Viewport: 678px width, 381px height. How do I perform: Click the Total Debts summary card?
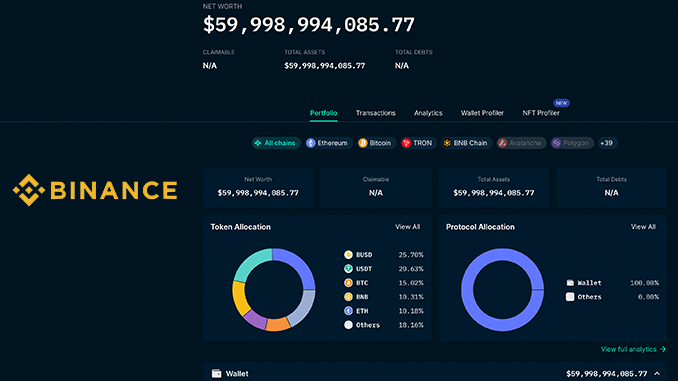[x=611, y=188]
